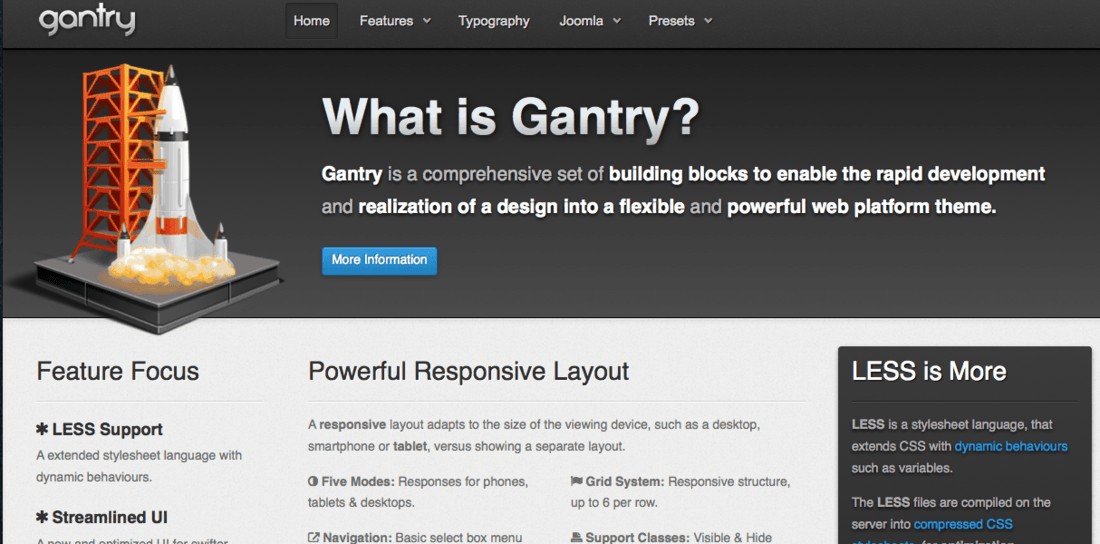This screenshot has height=544, width=1100.
Task: Click the Navigation: label text
Action: pos(357,538)
